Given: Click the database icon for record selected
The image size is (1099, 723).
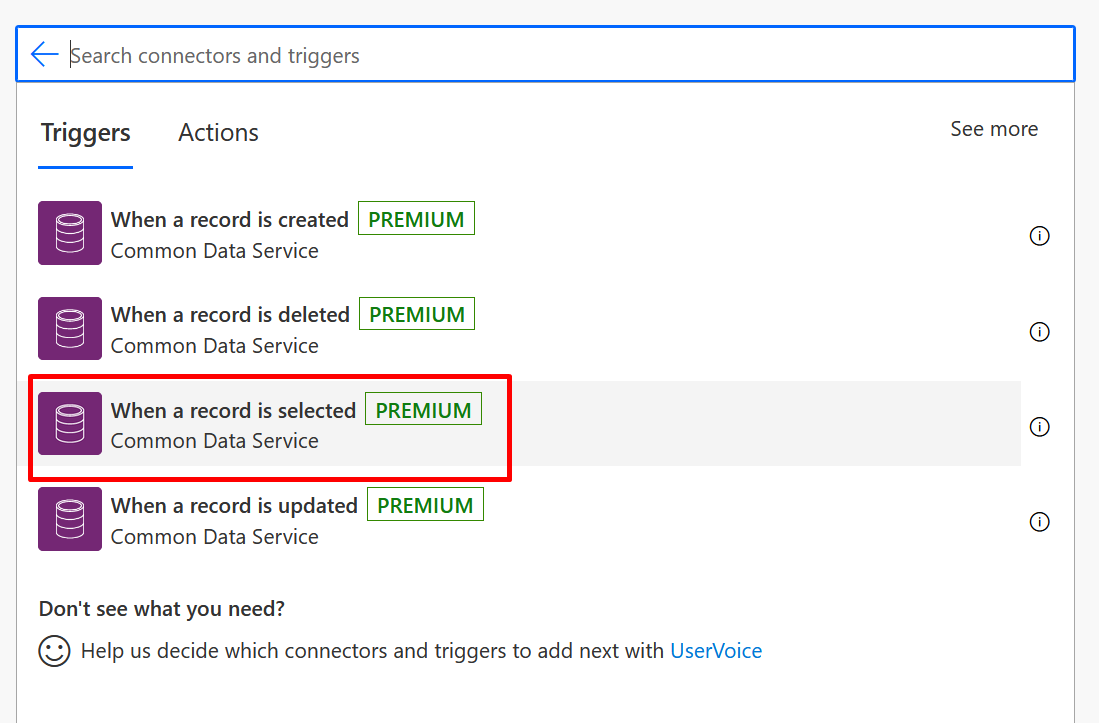Looking at the screenshot, I should [x=70, y=423].
